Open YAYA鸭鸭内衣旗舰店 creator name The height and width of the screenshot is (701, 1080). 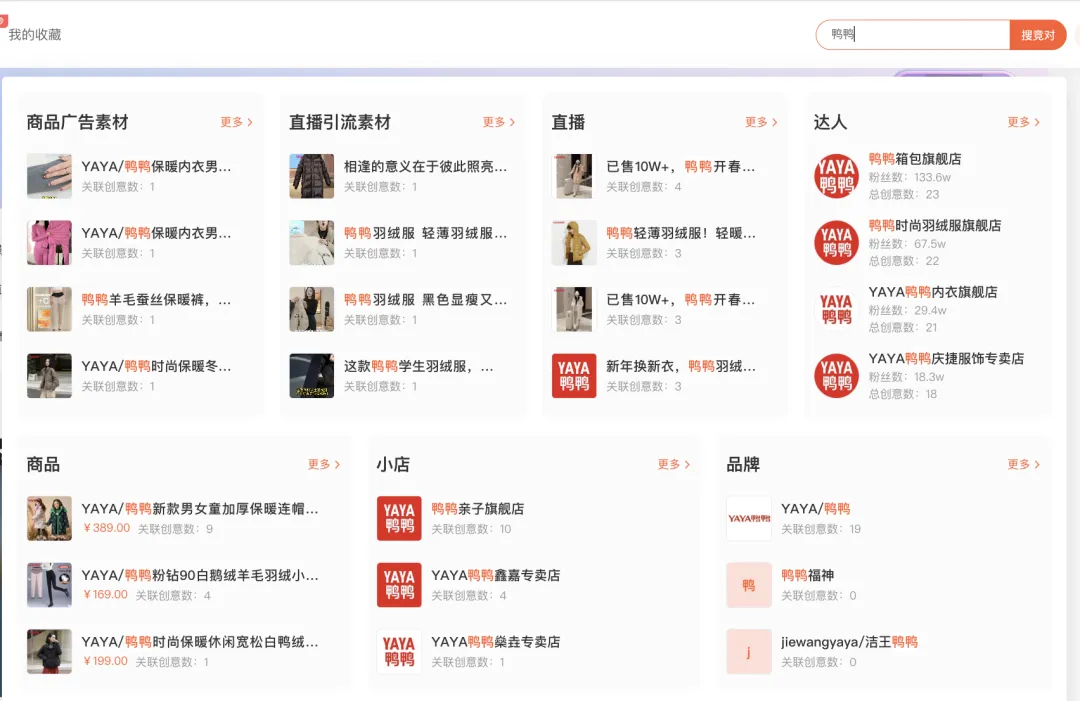[x=933, y=292]
